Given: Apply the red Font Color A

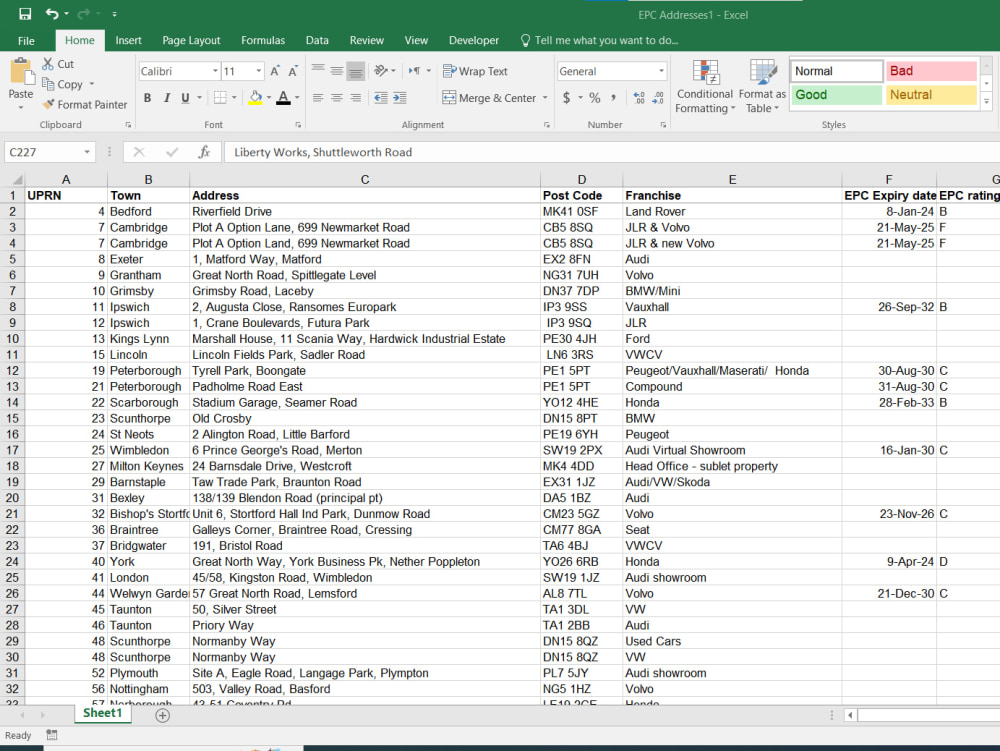Looking at the screenshot, I should (x=284, y=98).
